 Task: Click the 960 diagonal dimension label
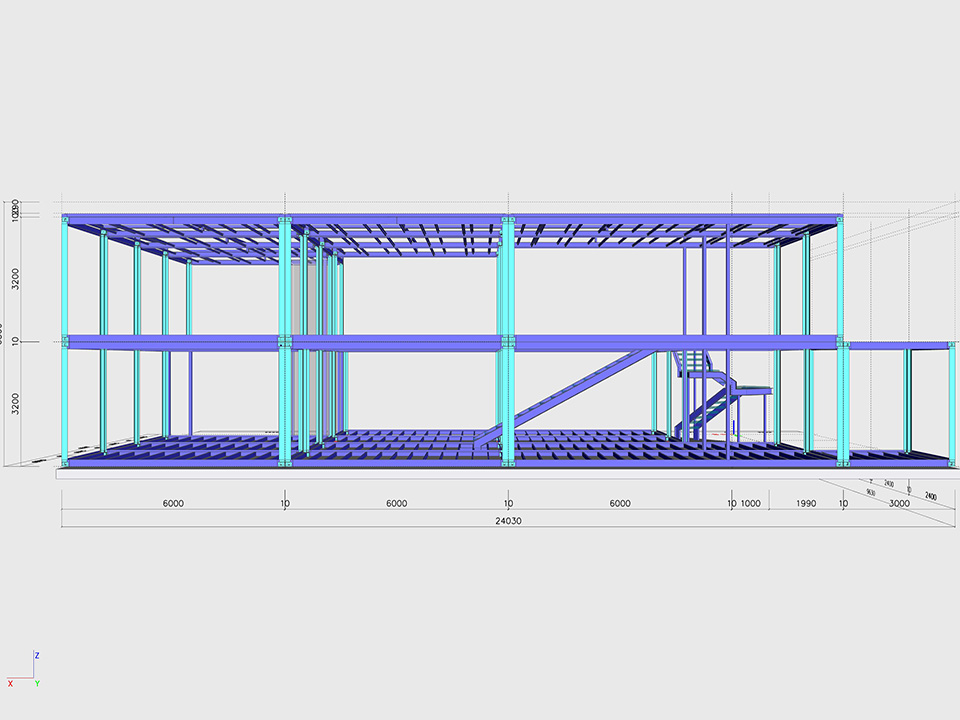870,493
